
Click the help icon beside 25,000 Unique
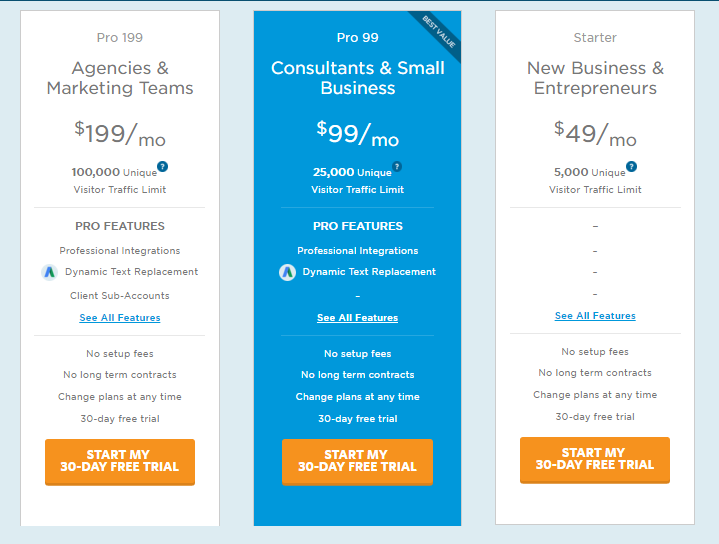tap(397, 167)
